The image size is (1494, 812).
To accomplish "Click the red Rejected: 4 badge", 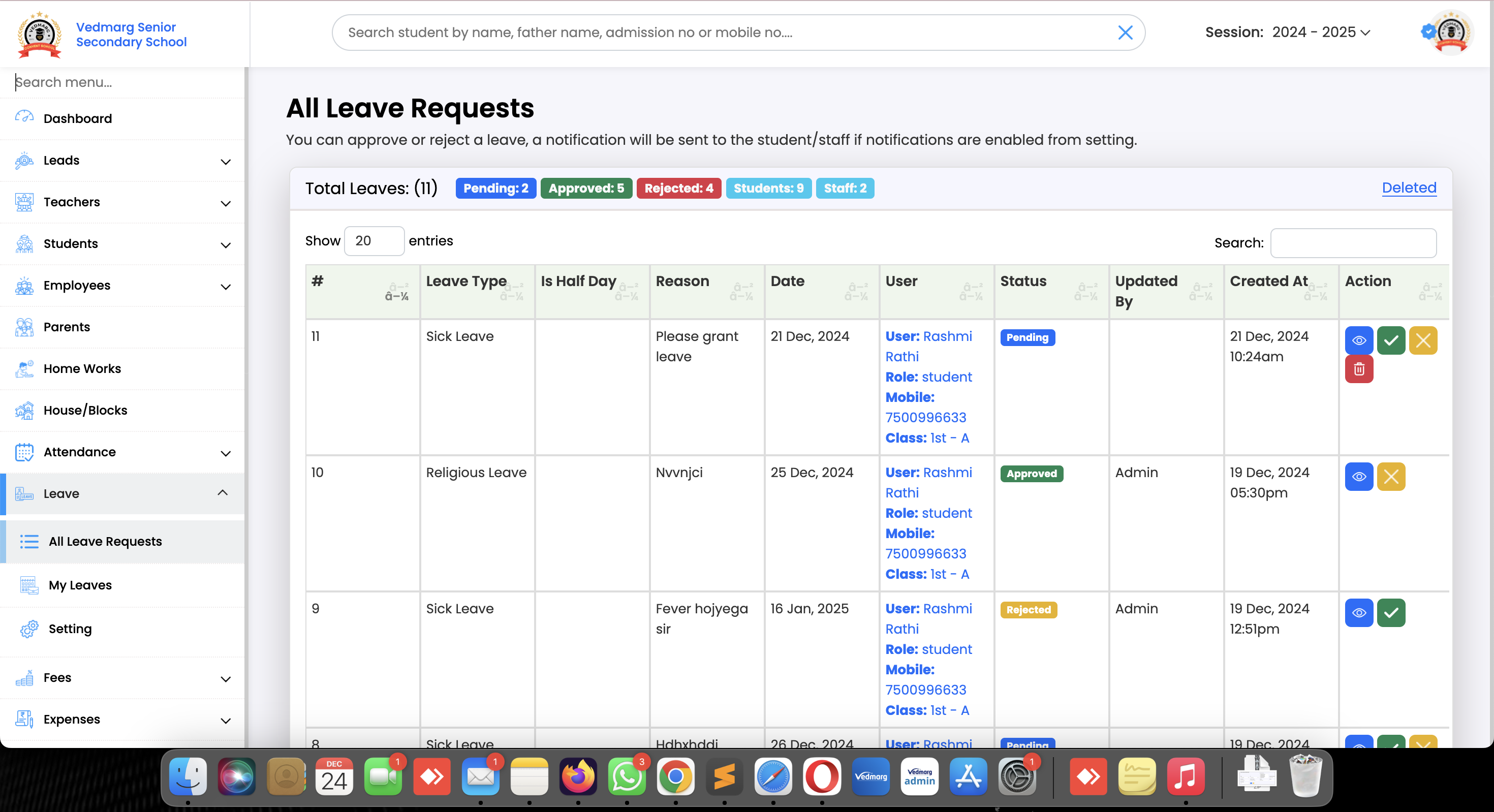I will pyautogui.click(x=678, y=188).
